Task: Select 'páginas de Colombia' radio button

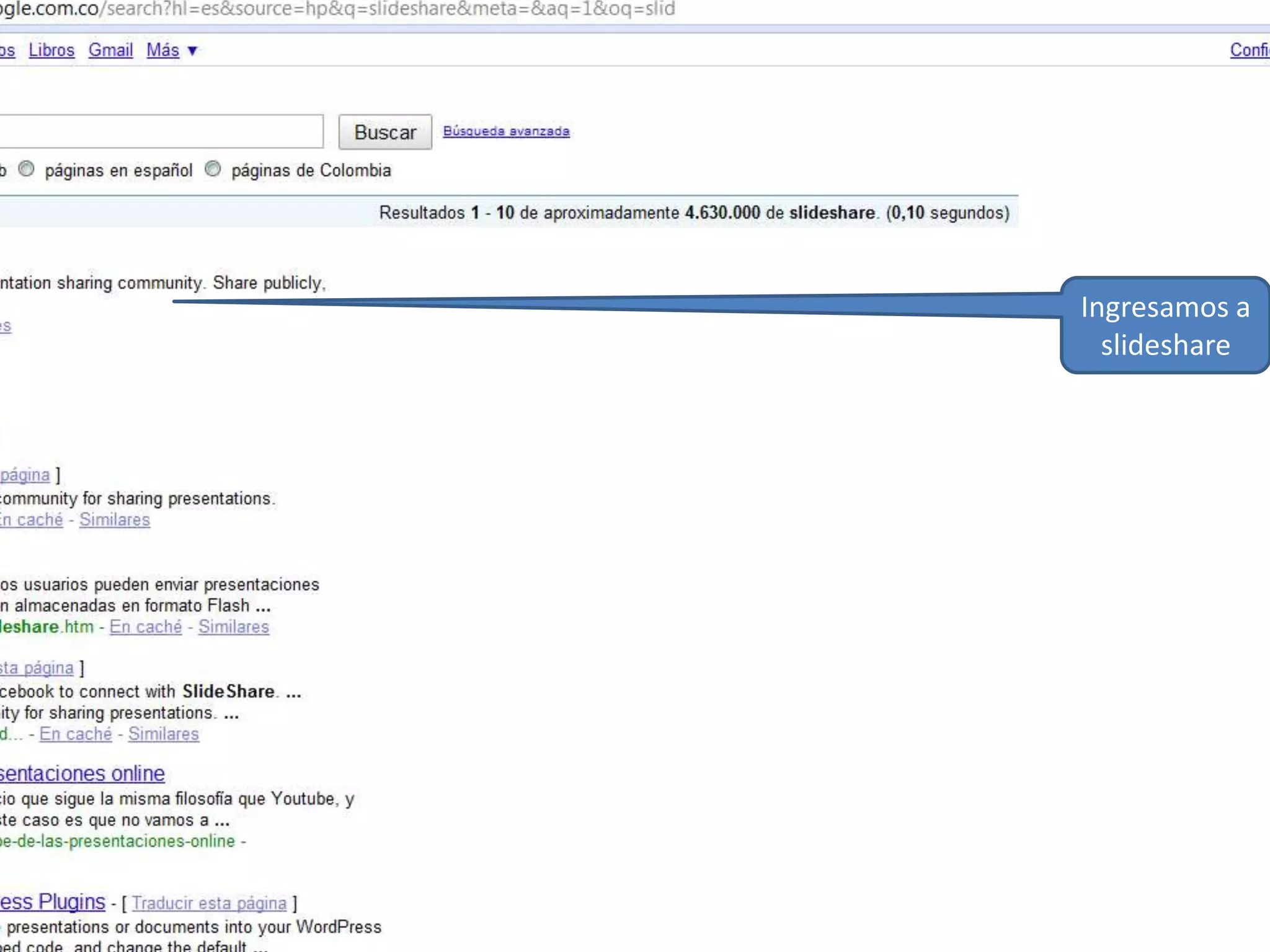Action: pos(213,169)
